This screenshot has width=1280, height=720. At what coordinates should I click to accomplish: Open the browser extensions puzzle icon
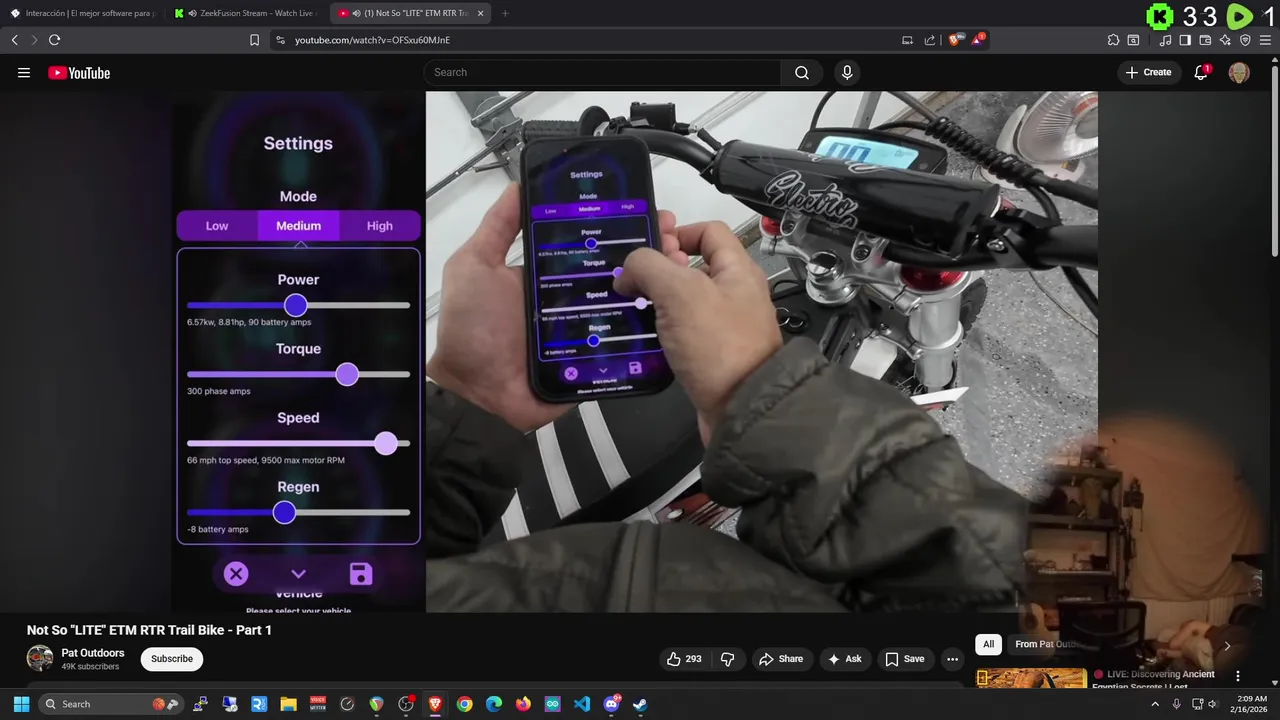click(1113, 40)
